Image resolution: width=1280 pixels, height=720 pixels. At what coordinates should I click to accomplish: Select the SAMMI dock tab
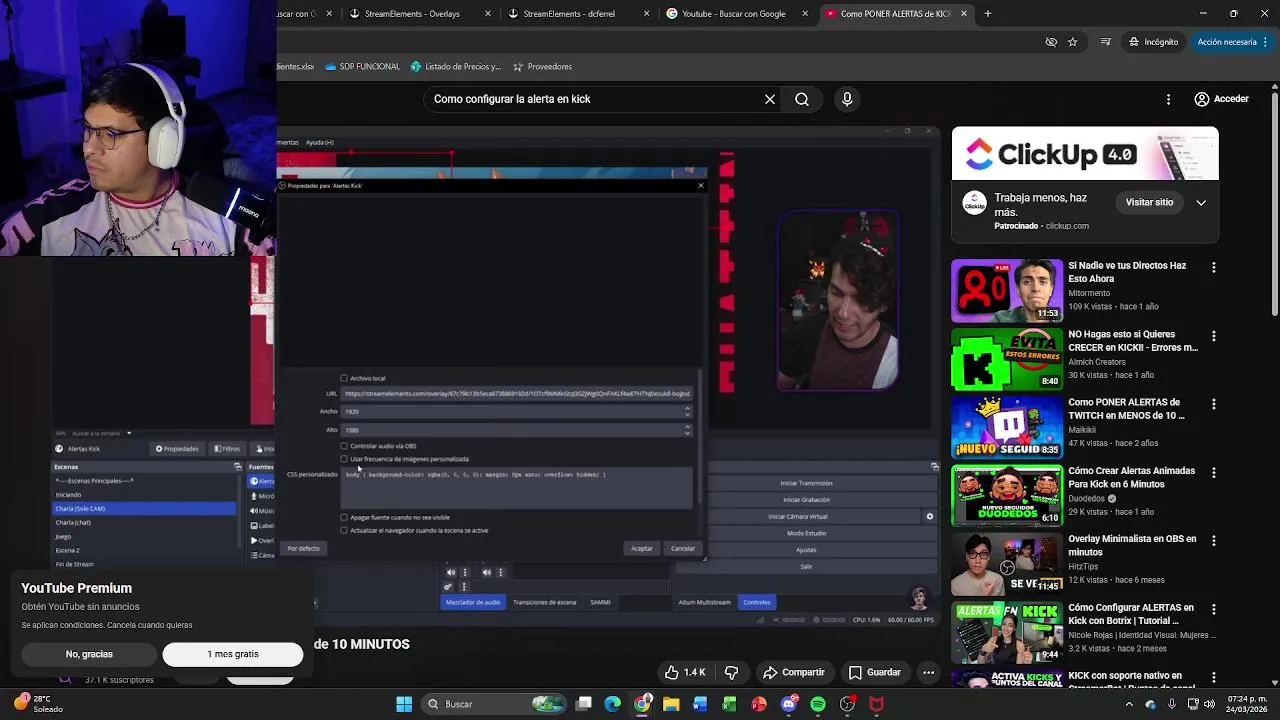[x=600, y=602]
